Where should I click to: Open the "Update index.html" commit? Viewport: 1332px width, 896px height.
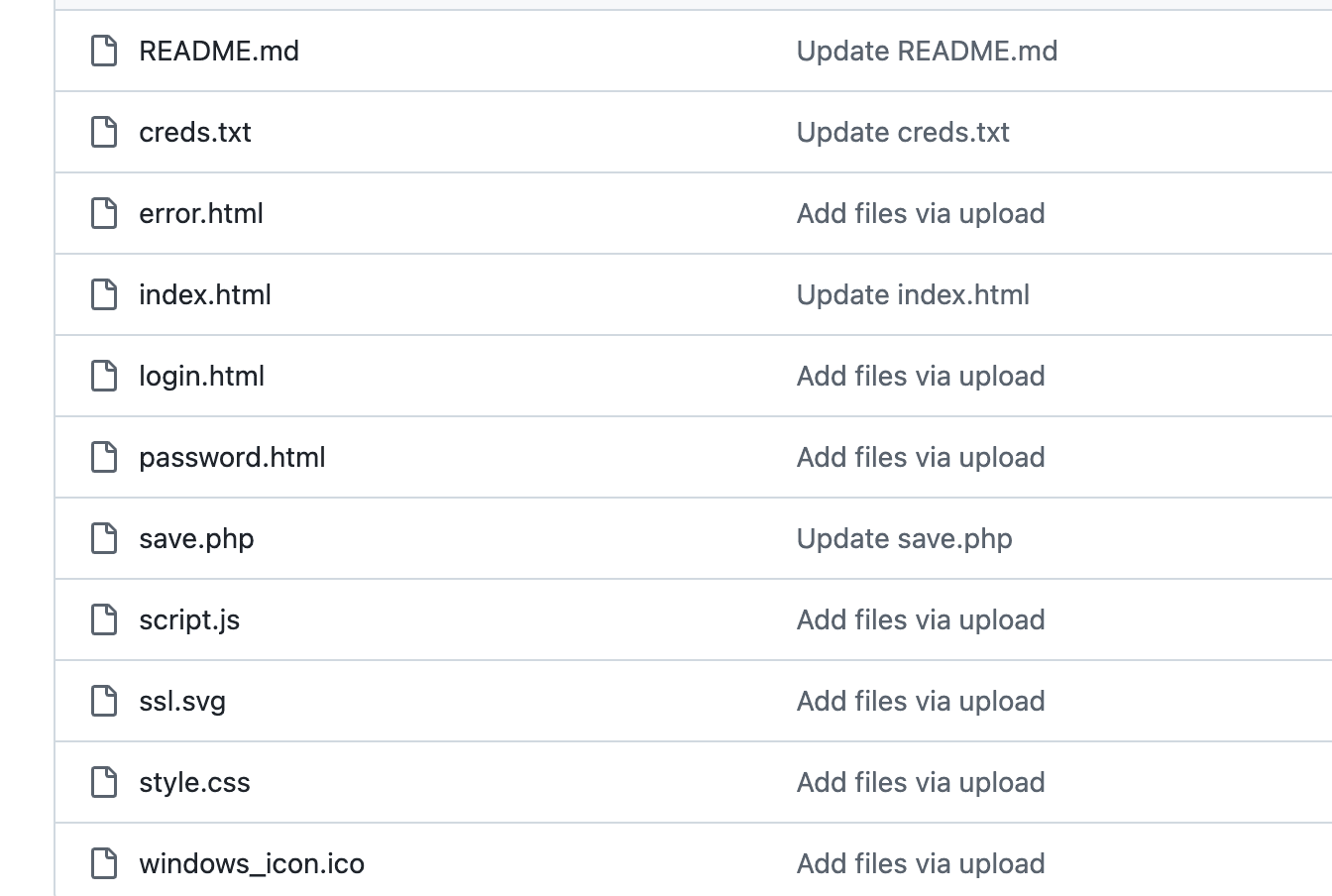(913, 294)
